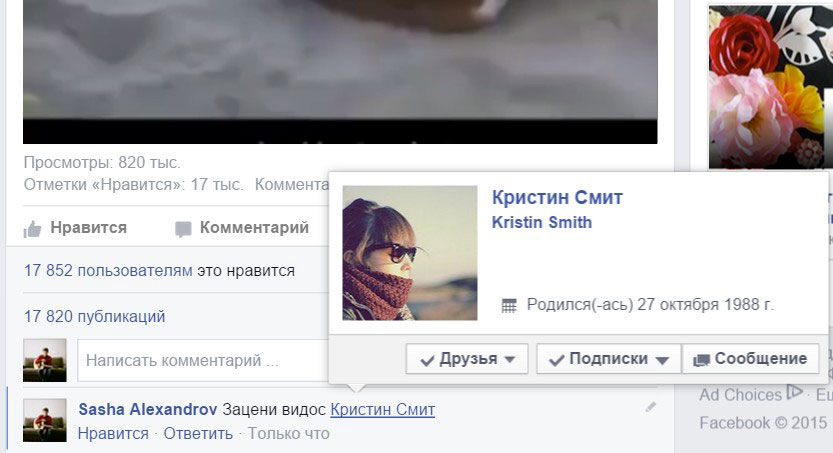Click in the Написать комментарий field
The image size is (833, 453).
[x=203, y=360]
